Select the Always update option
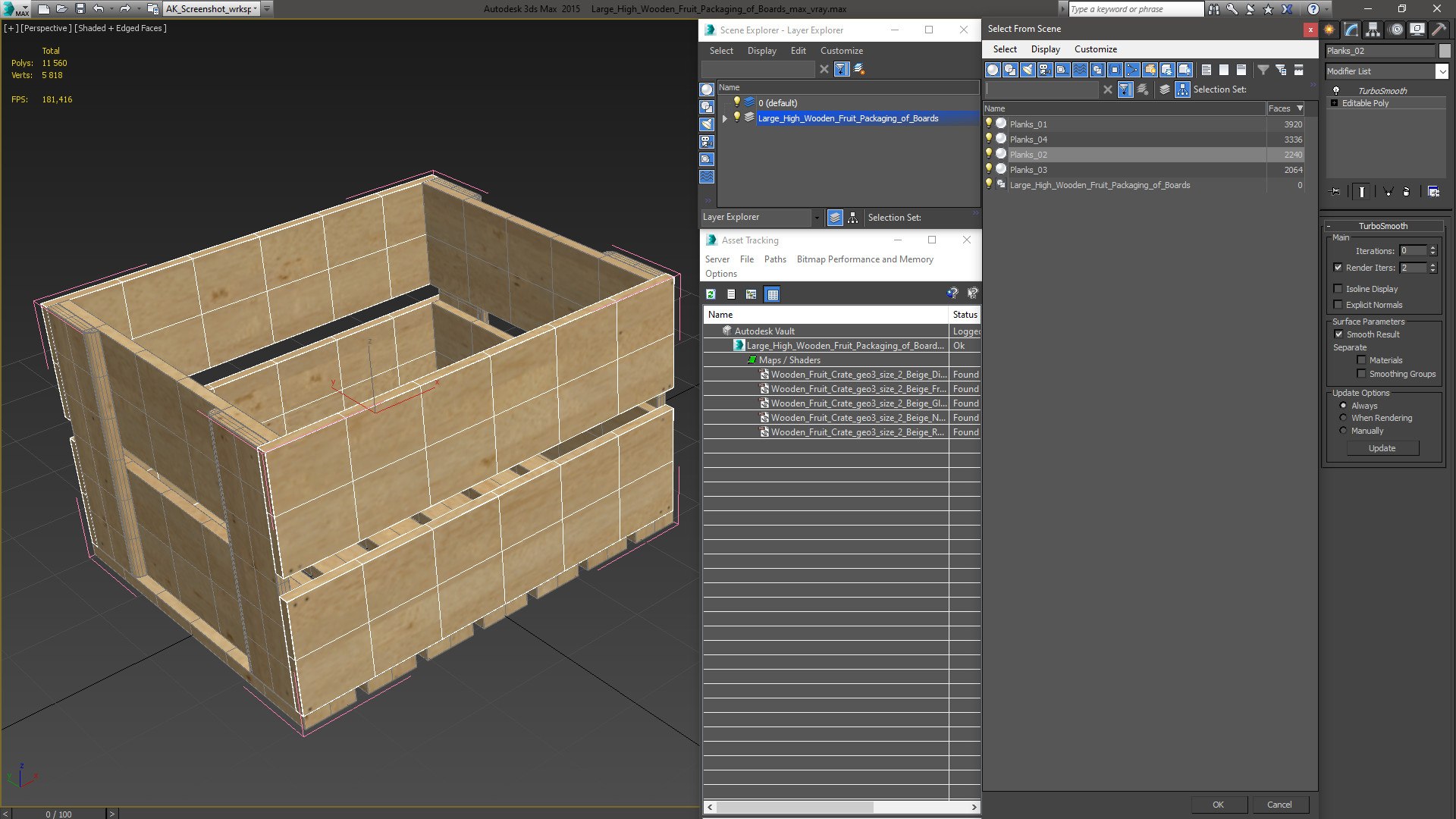 point(1343,406)
